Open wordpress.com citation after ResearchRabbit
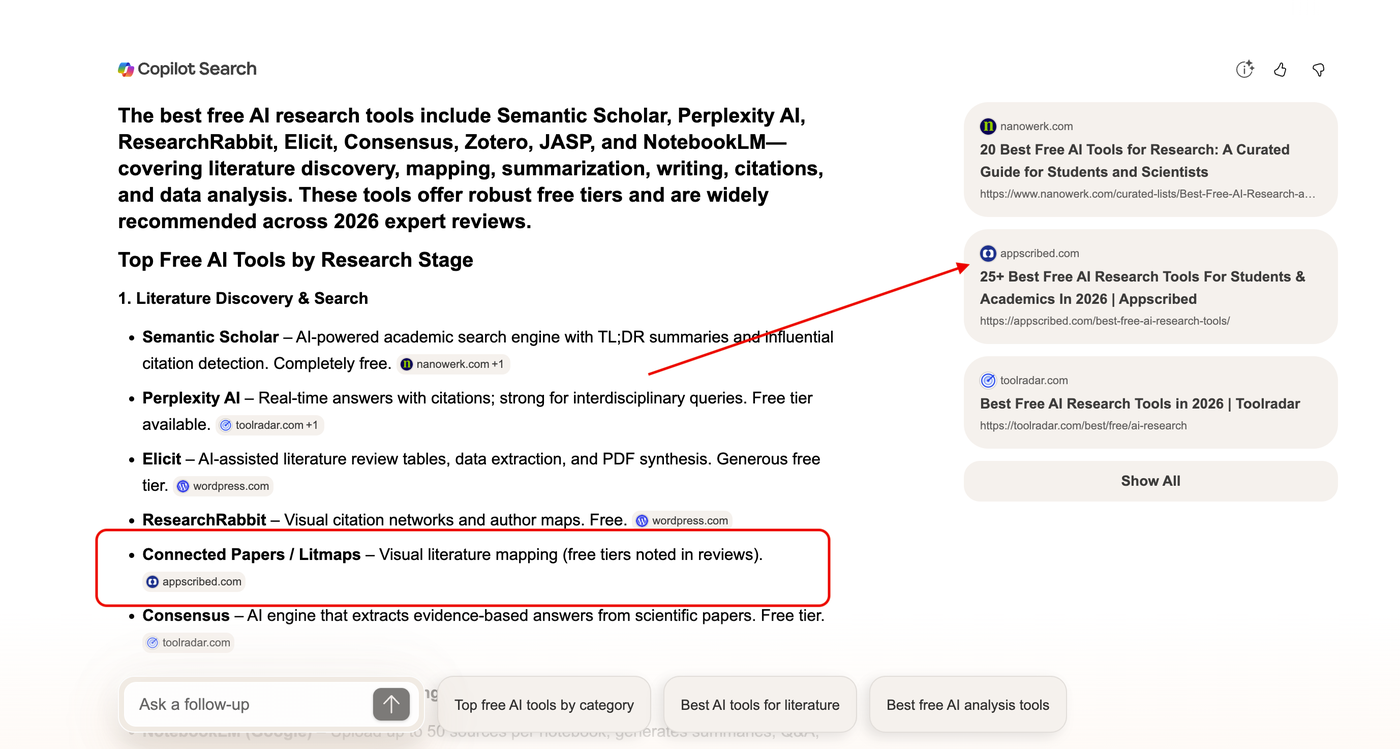This screenshot has width=1400, height=749. tap(682, 520)
